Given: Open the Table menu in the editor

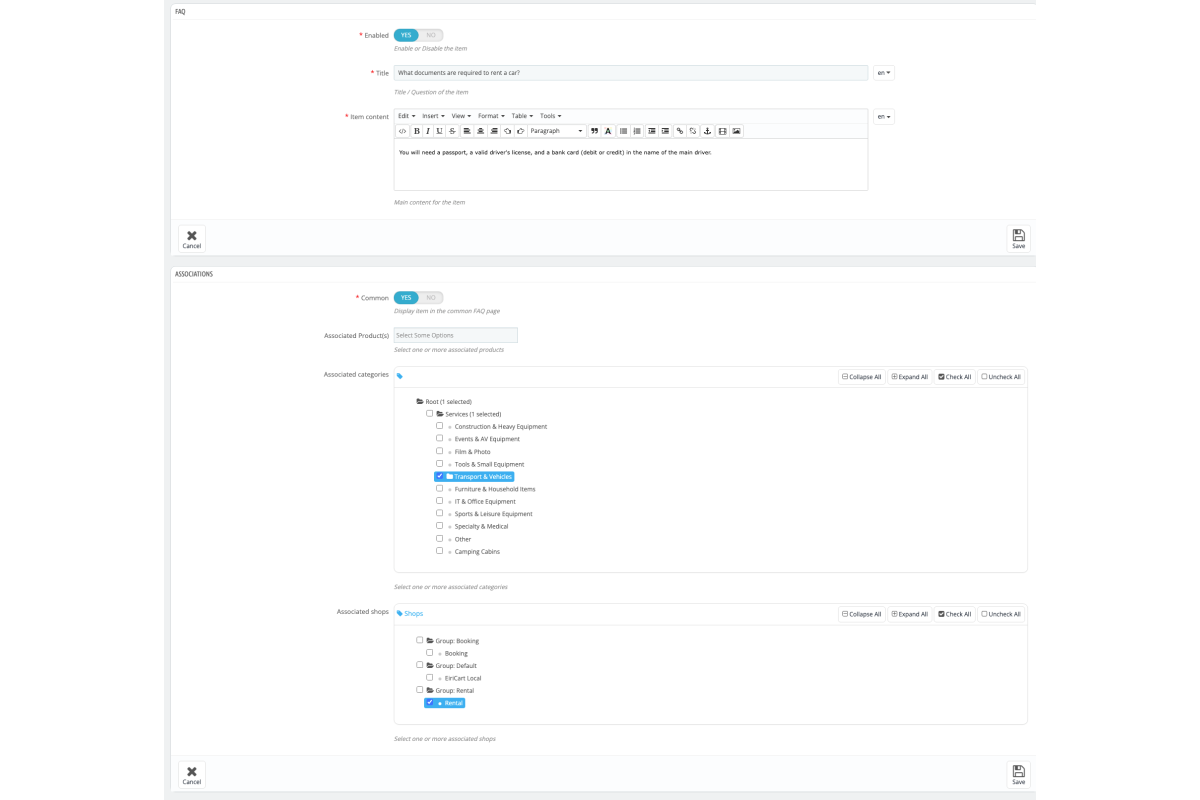Looking at the screenshot, I should tap(522, 116).
